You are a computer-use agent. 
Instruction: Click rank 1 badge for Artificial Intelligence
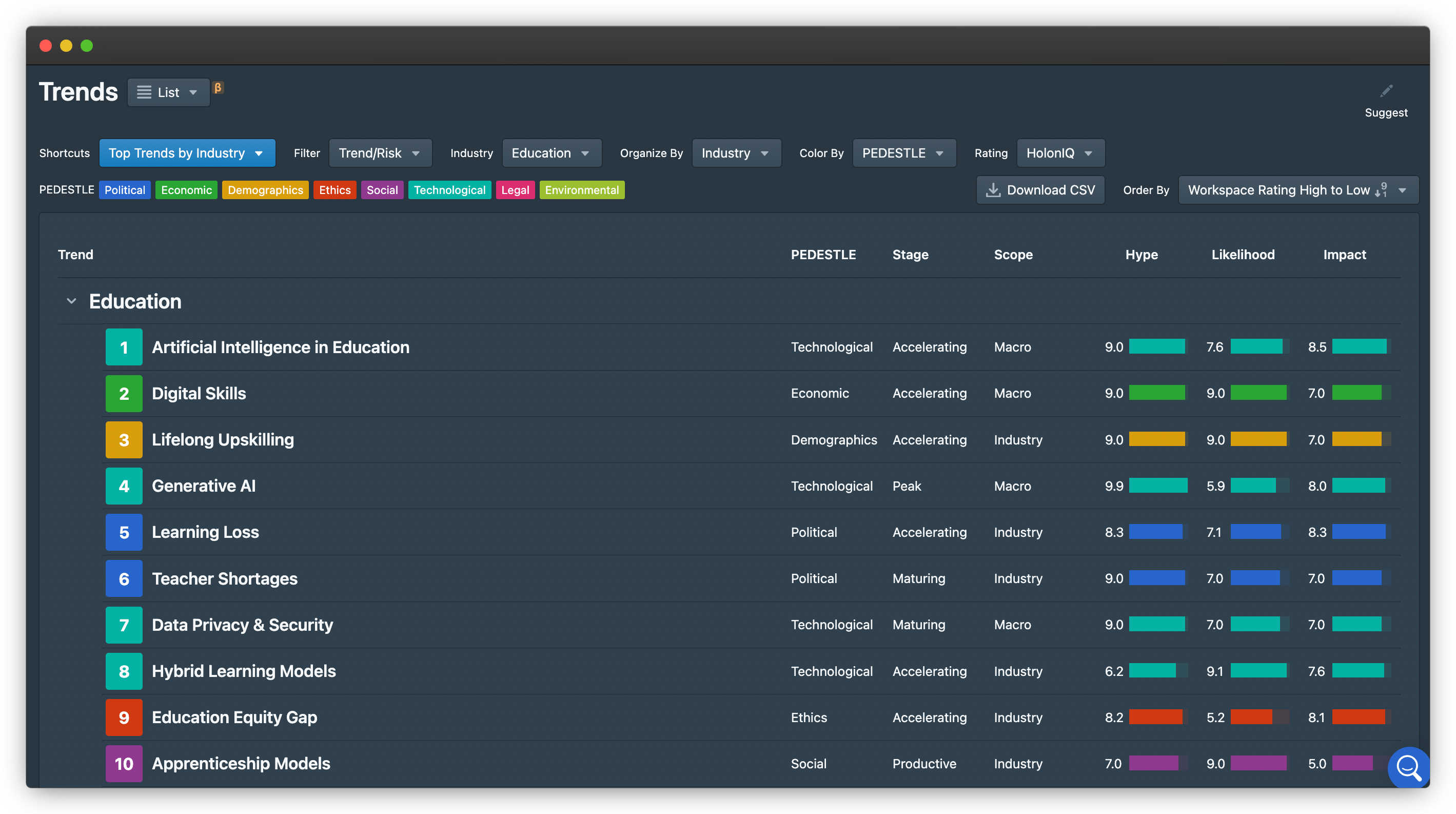point(124,347)
